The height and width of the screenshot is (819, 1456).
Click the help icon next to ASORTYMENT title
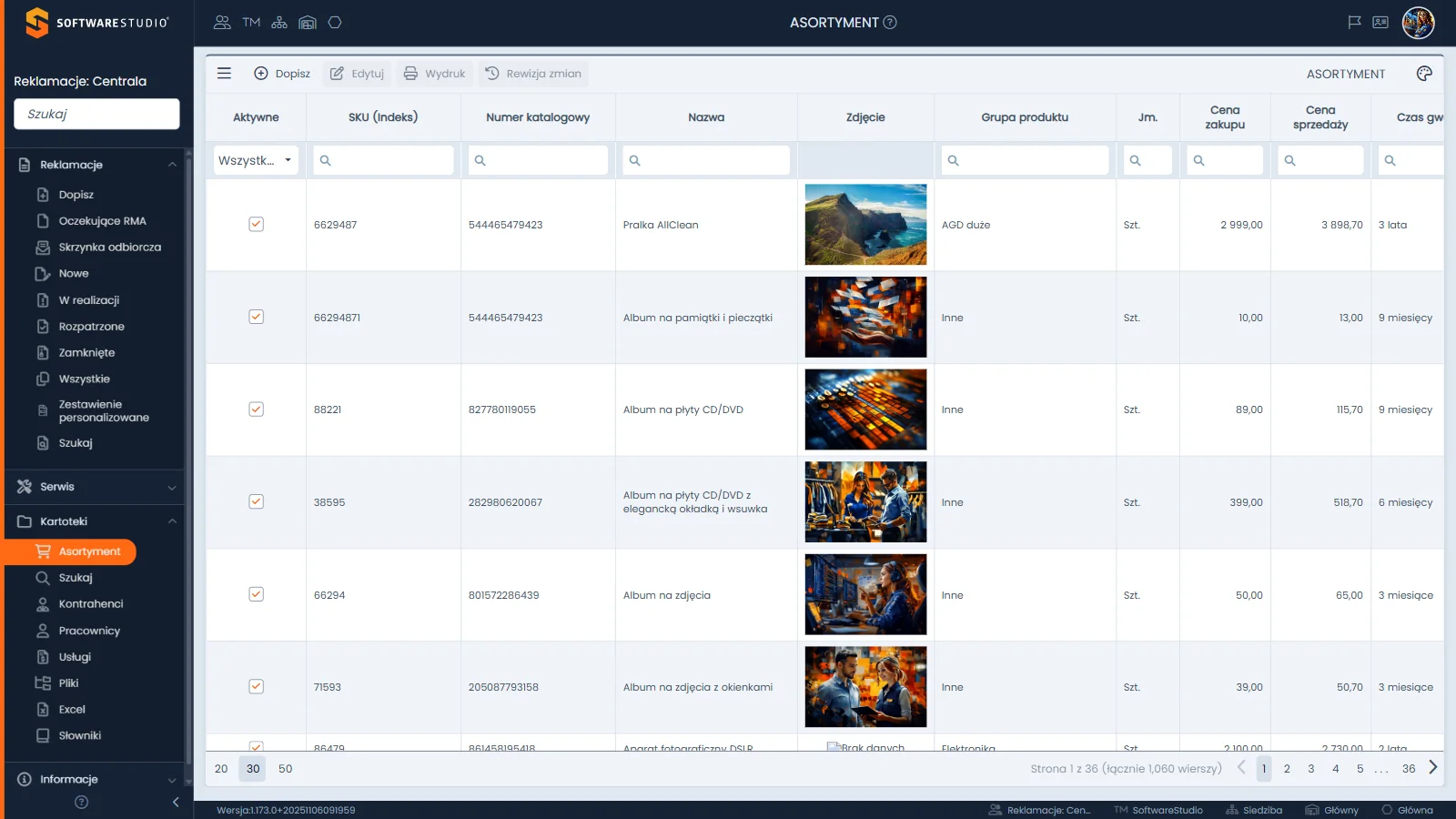click(x=890, y=23)
